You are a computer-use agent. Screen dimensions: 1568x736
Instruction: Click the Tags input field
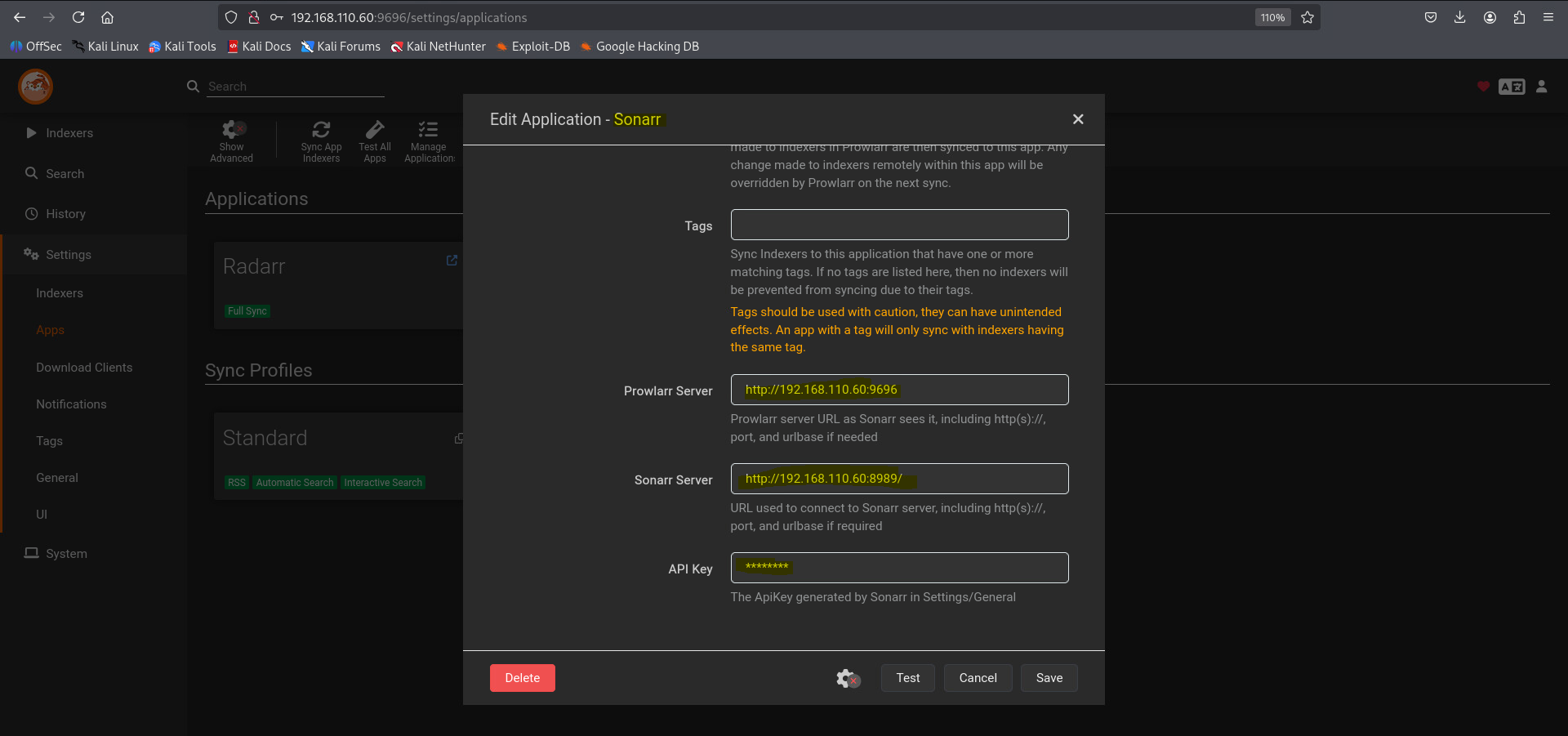tap(899, 225)
